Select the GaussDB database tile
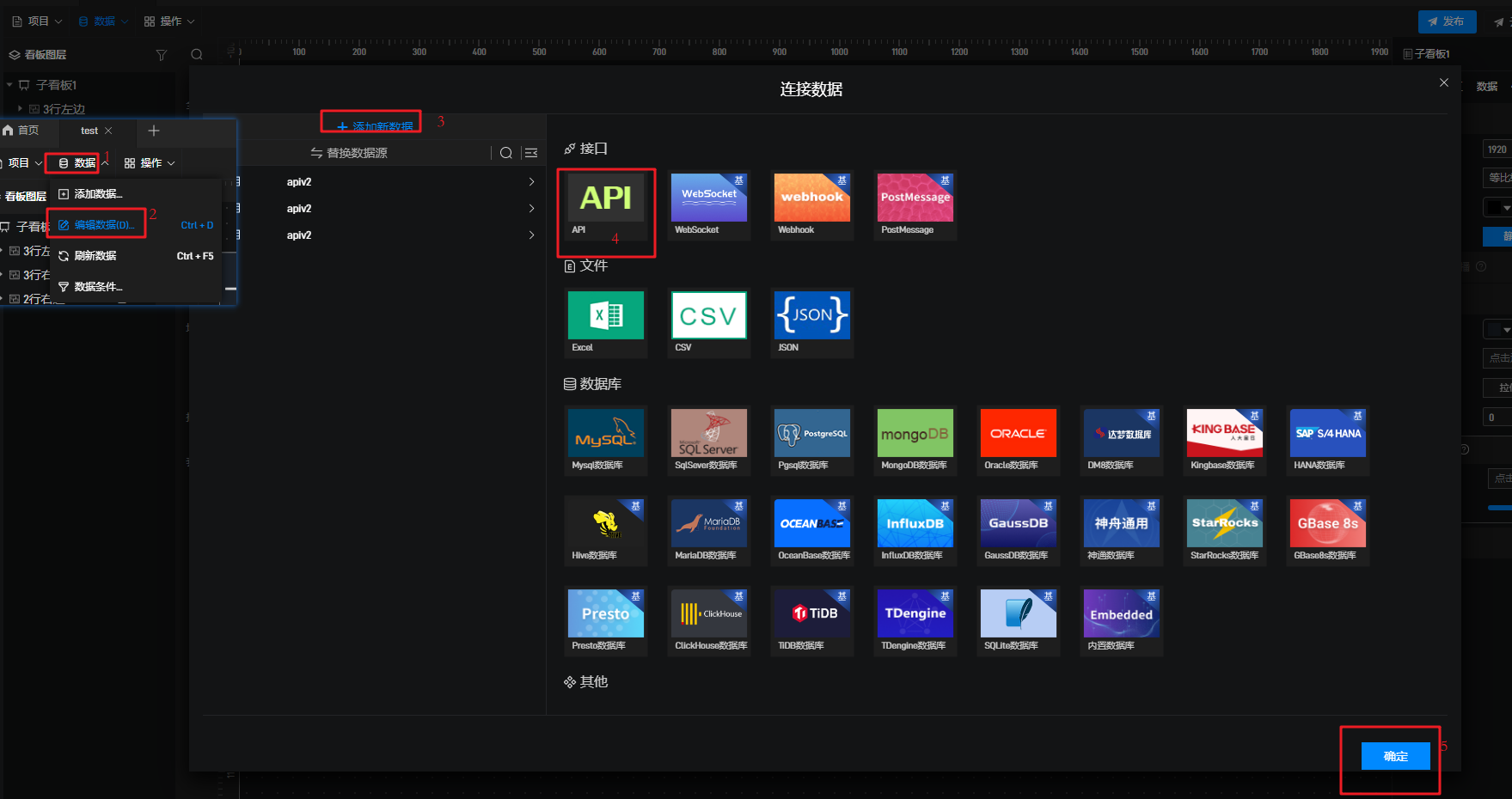The image size is (1512, 799). (1019, 531)
